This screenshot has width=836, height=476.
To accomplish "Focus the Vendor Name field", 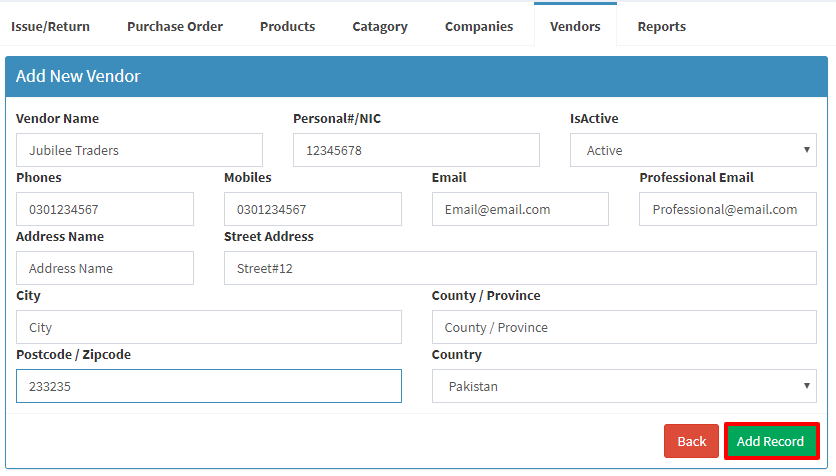I will 139,150.
